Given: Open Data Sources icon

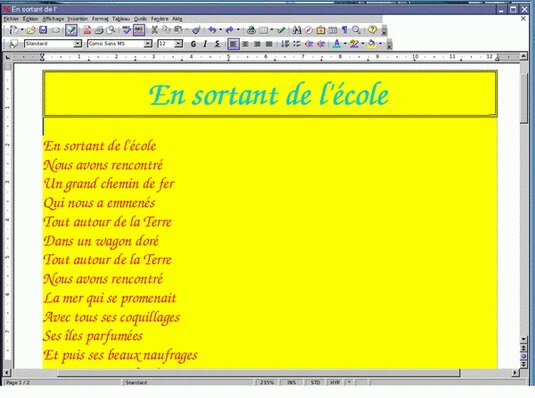Looking at the screenshot, I should pyautogui.click(x=333, y=30).
